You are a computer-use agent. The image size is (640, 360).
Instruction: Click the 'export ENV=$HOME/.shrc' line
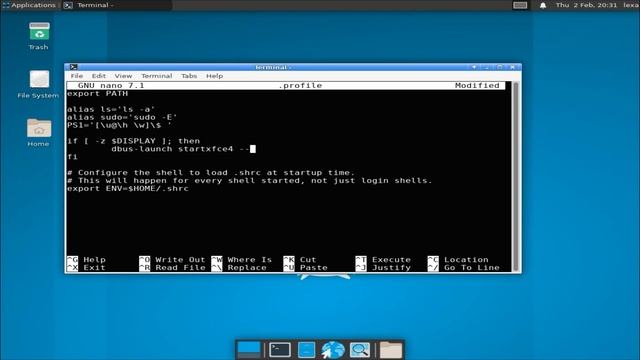pos(128,189)
